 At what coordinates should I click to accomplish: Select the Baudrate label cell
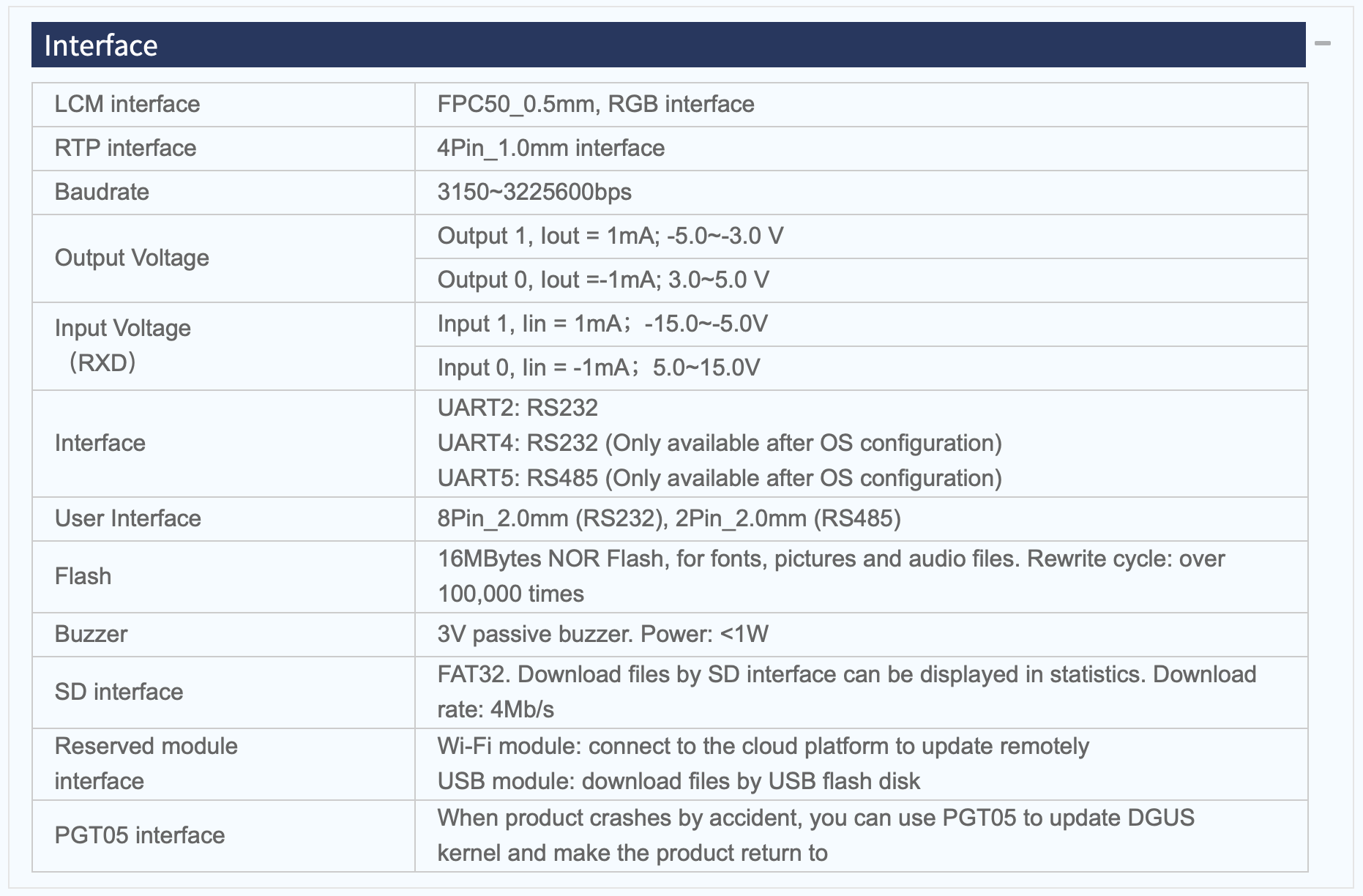(223, 193)
